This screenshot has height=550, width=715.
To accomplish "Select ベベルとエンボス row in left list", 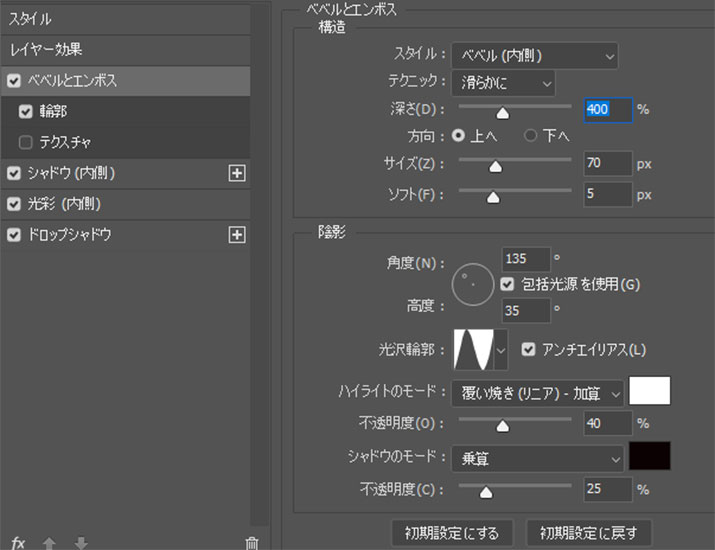I will [x=125, y=81].
